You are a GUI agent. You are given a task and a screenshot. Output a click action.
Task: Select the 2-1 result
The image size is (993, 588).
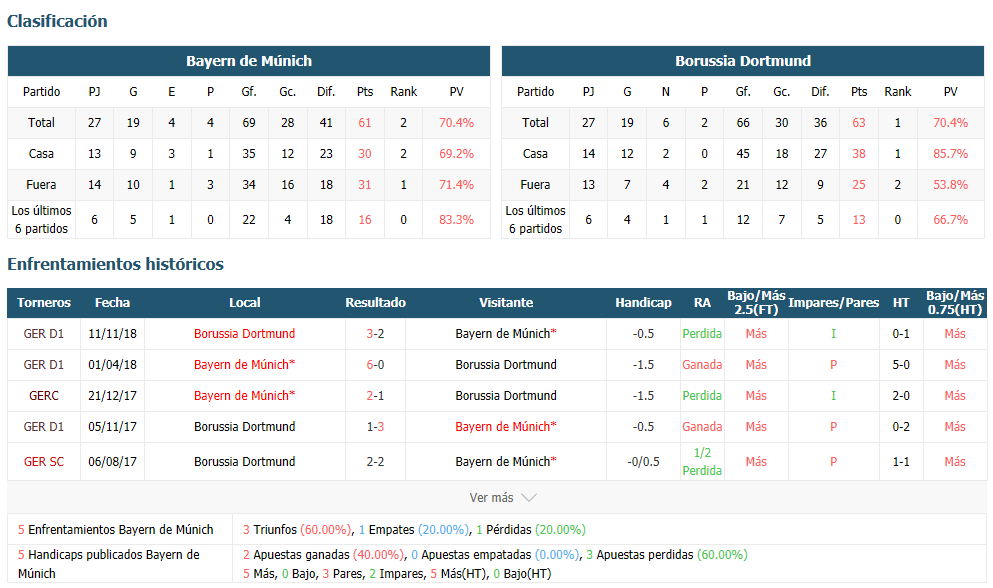pyautogui.click(x=375, y=396)
